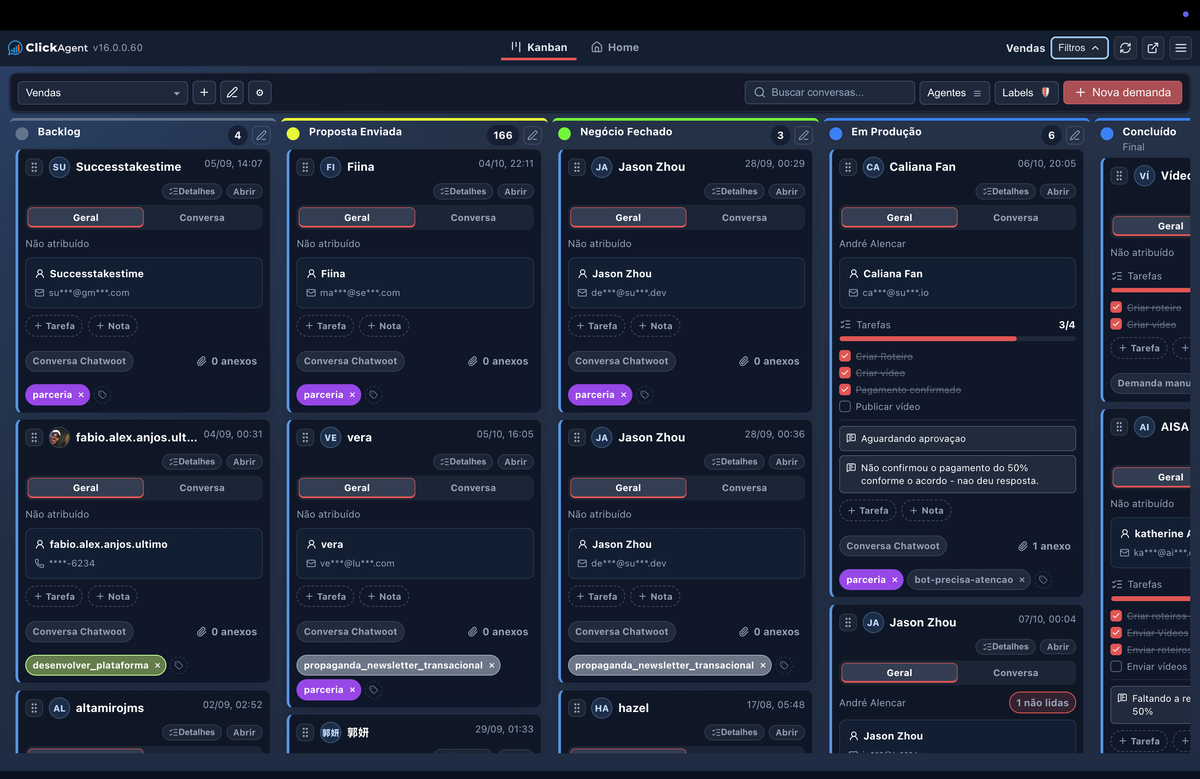Uncheck the Criar Roteiro task in Caliana Fan card
Image resolution: width=1200 pixels, height=779 pixels.
pyautogui.click(x=845, y=356)
